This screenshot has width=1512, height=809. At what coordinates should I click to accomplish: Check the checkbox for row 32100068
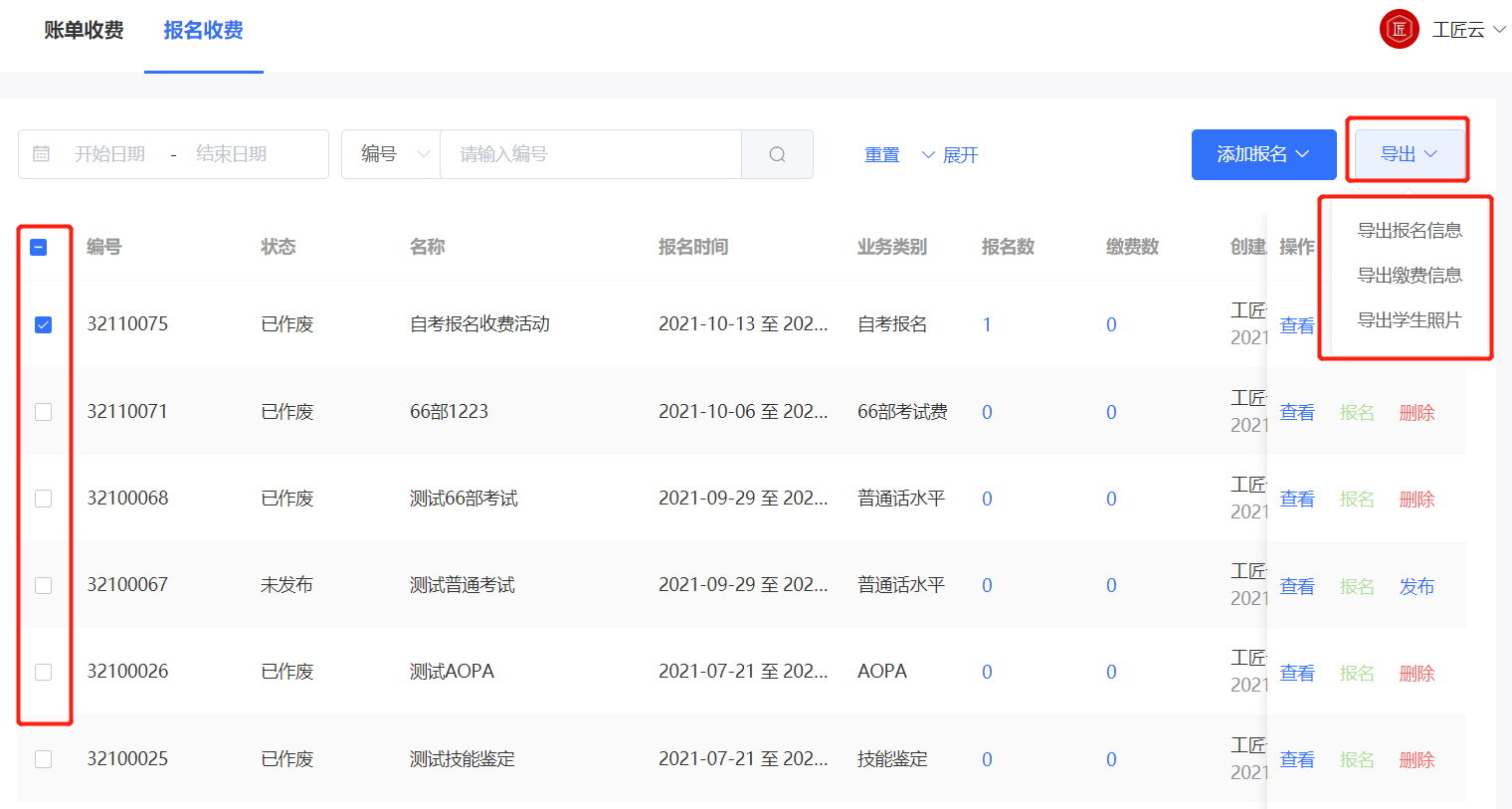[x=43, y=498]
